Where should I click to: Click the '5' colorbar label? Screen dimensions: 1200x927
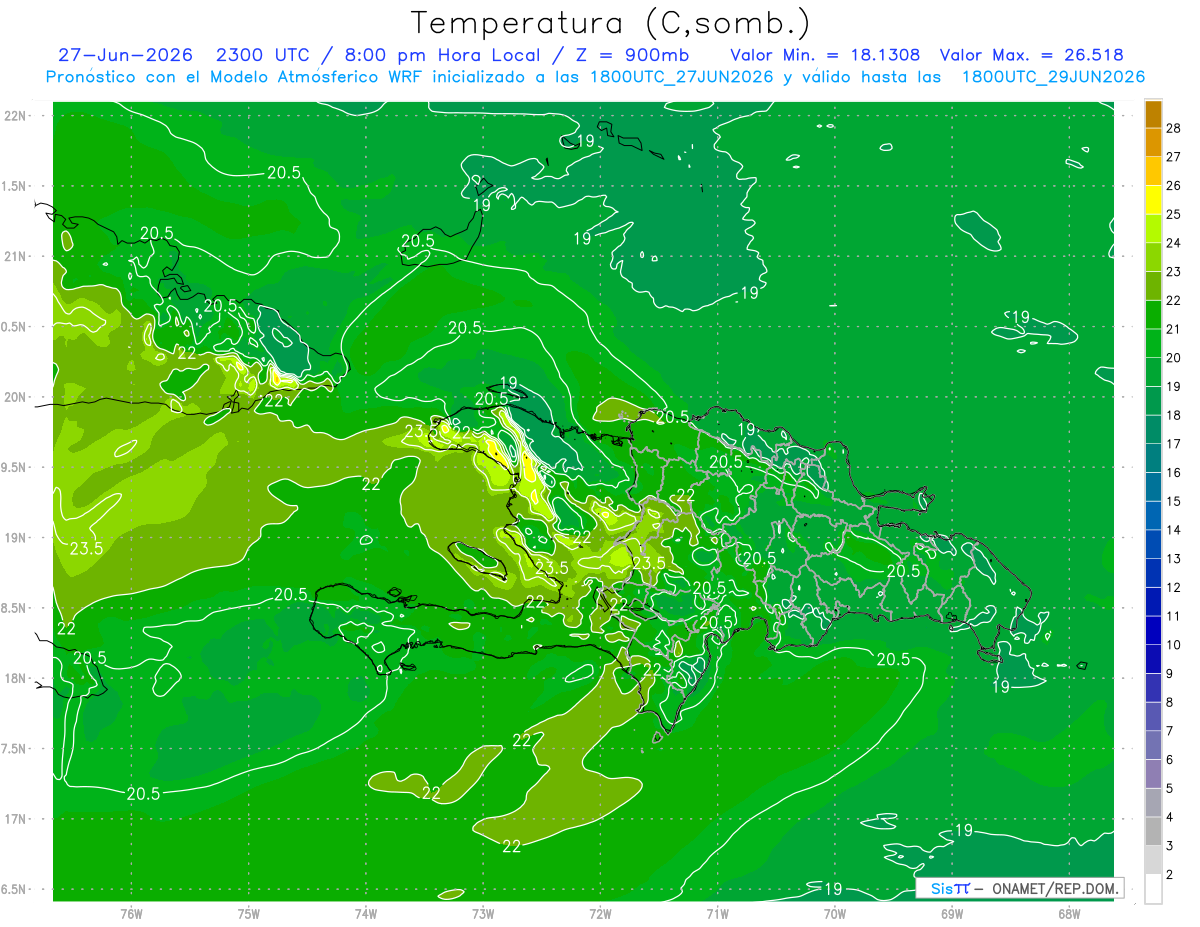tap(1171, 789)
